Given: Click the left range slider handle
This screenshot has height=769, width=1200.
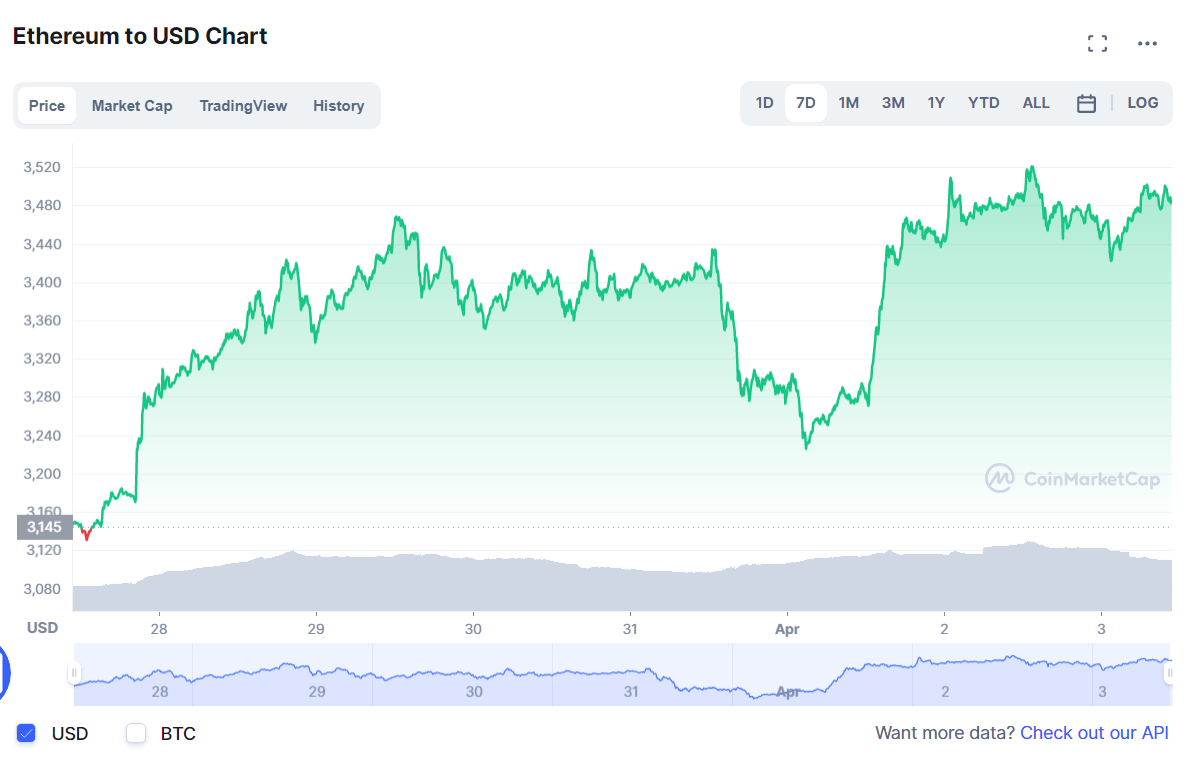Looking at the screenshot, I should 74,674.
